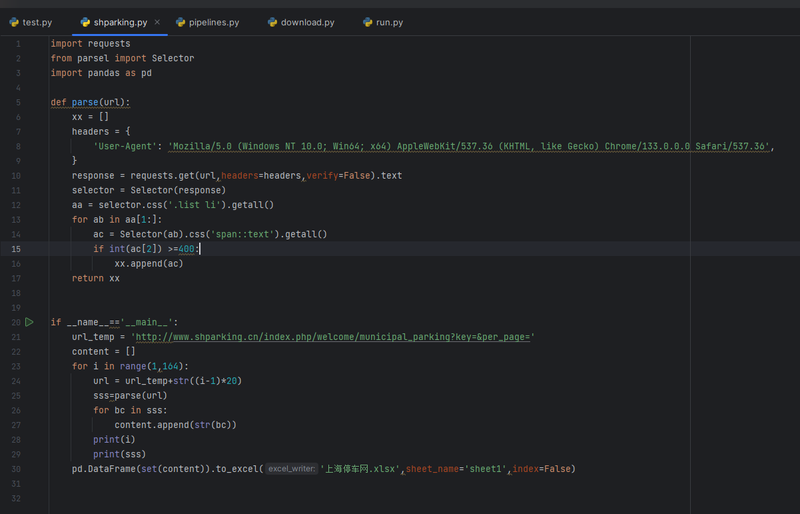This screenshot has height=514, width=800.
Task: Click the green run gutter icon on line 20
Action: tap(30, 322)
